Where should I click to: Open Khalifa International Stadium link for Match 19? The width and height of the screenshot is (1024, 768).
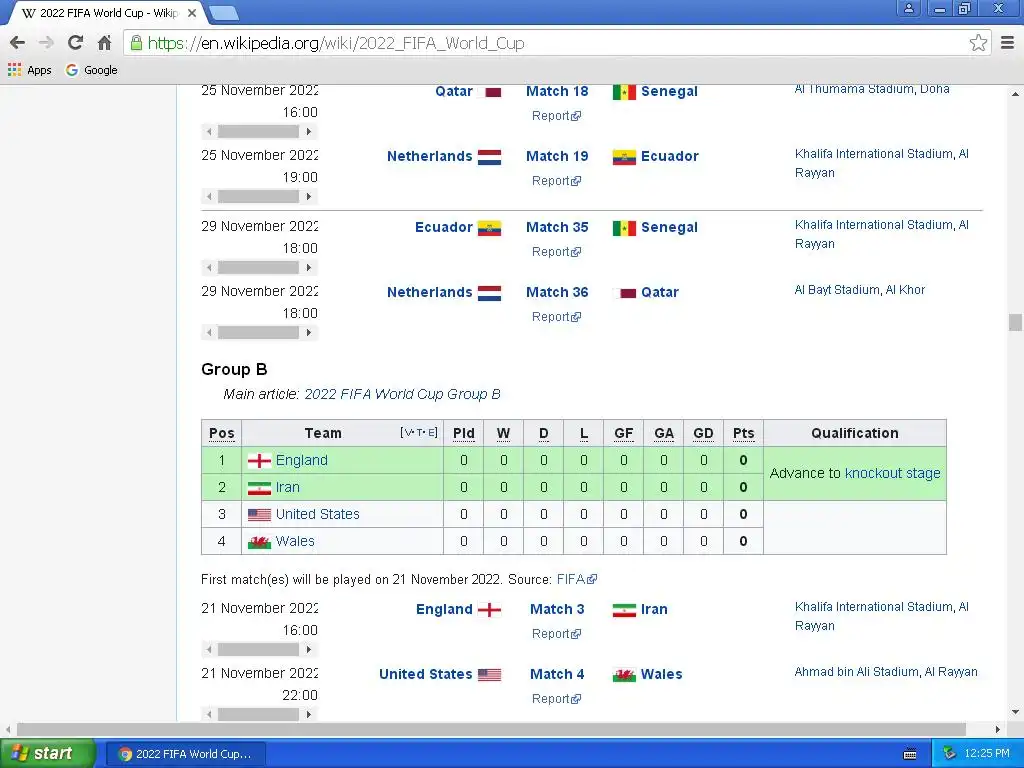pos(882,163)
